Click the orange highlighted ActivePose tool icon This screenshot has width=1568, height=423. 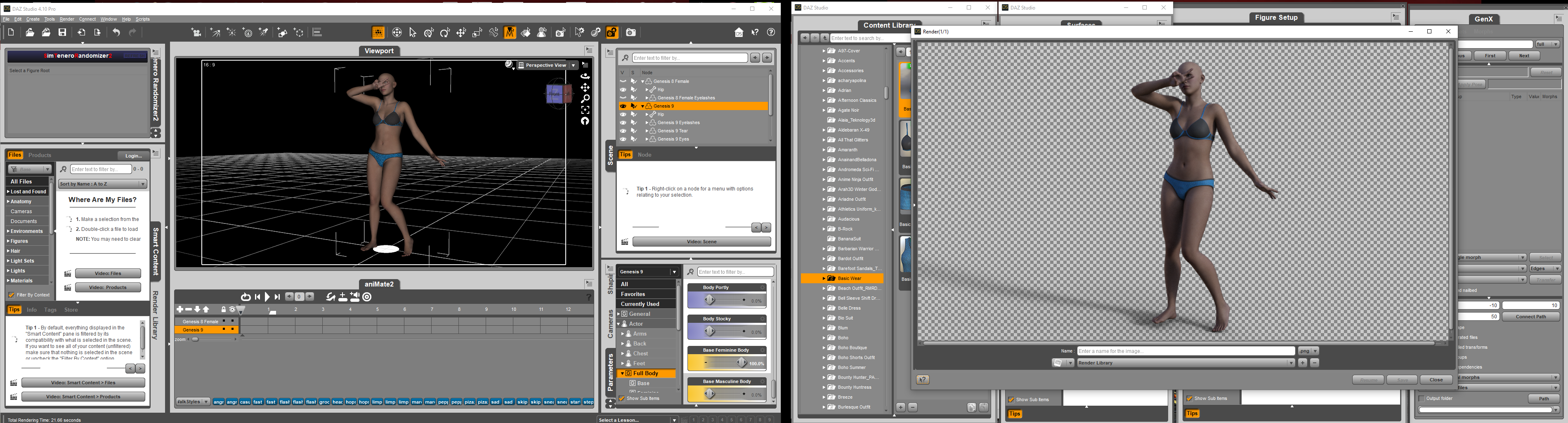tap(510, 33)
